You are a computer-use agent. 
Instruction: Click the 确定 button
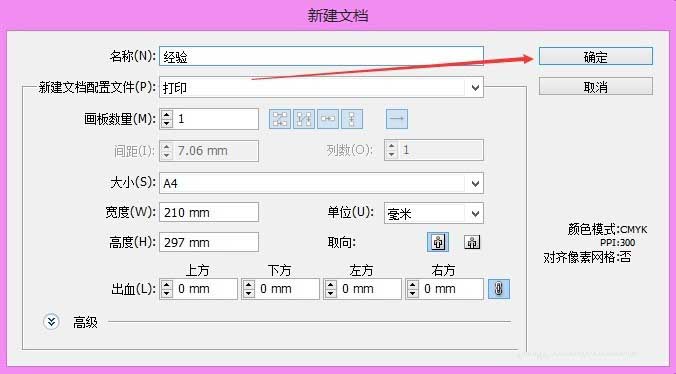[x=596, y=56]
